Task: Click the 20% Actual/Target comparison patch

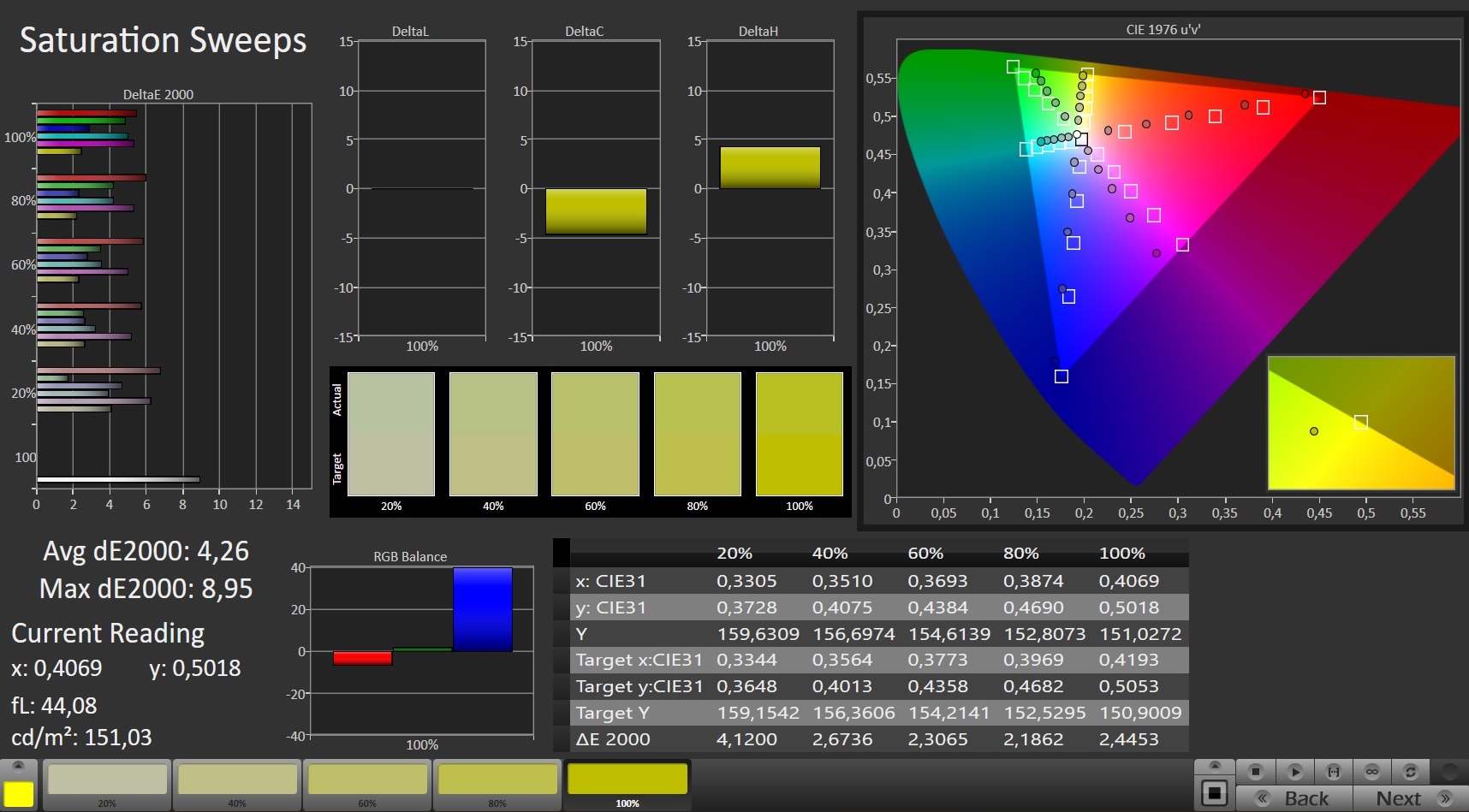Action: click(391, 434)
